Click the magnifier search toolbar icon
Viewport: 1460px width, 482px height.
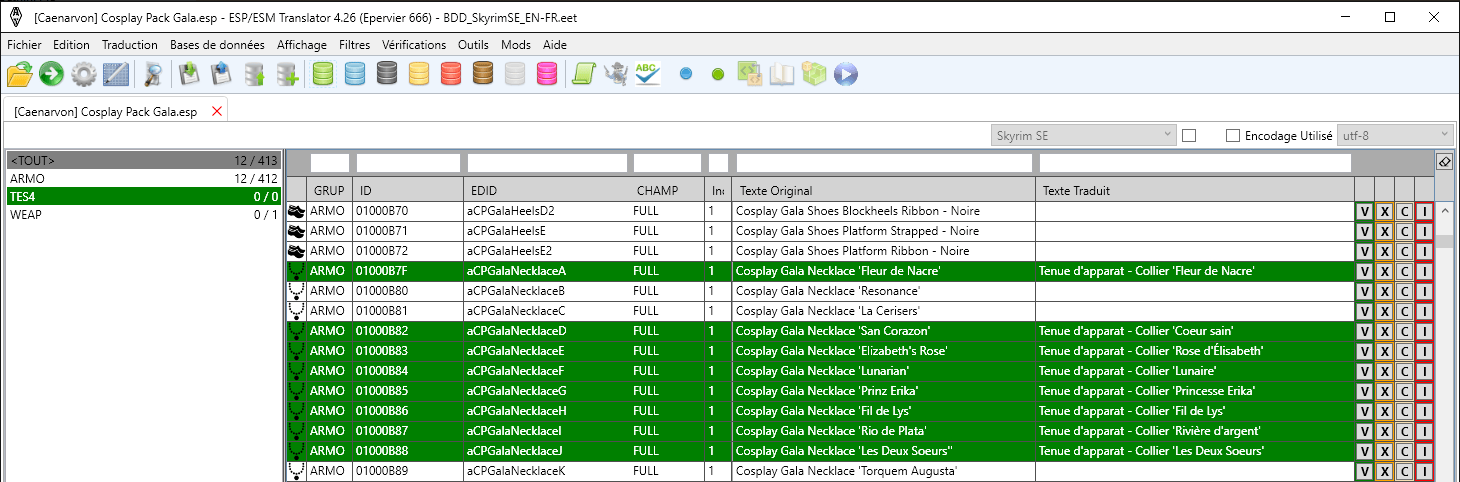[153, 73]
